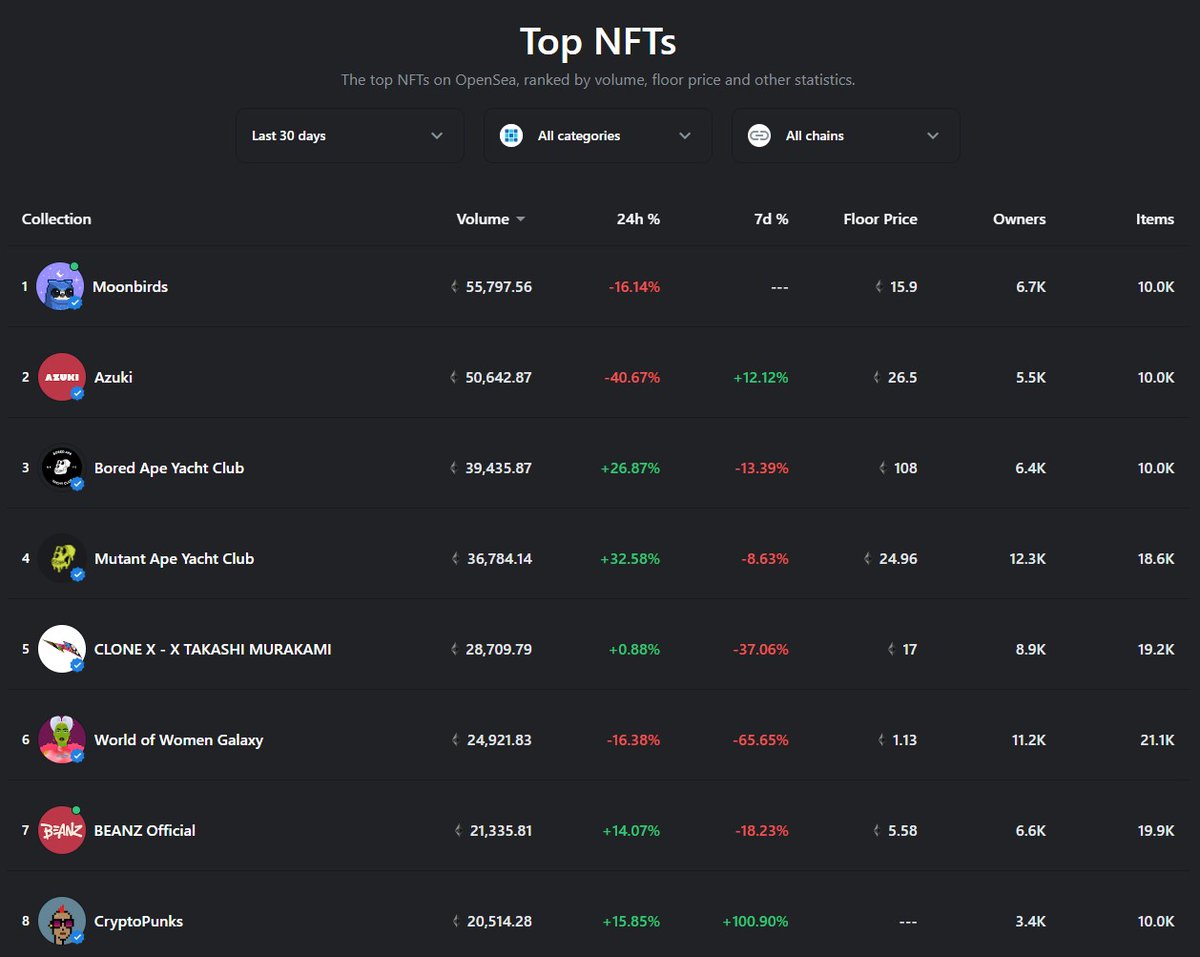1200x957 pixels.
Task: Open the CLONE X collection avatar
Action: 61,649
